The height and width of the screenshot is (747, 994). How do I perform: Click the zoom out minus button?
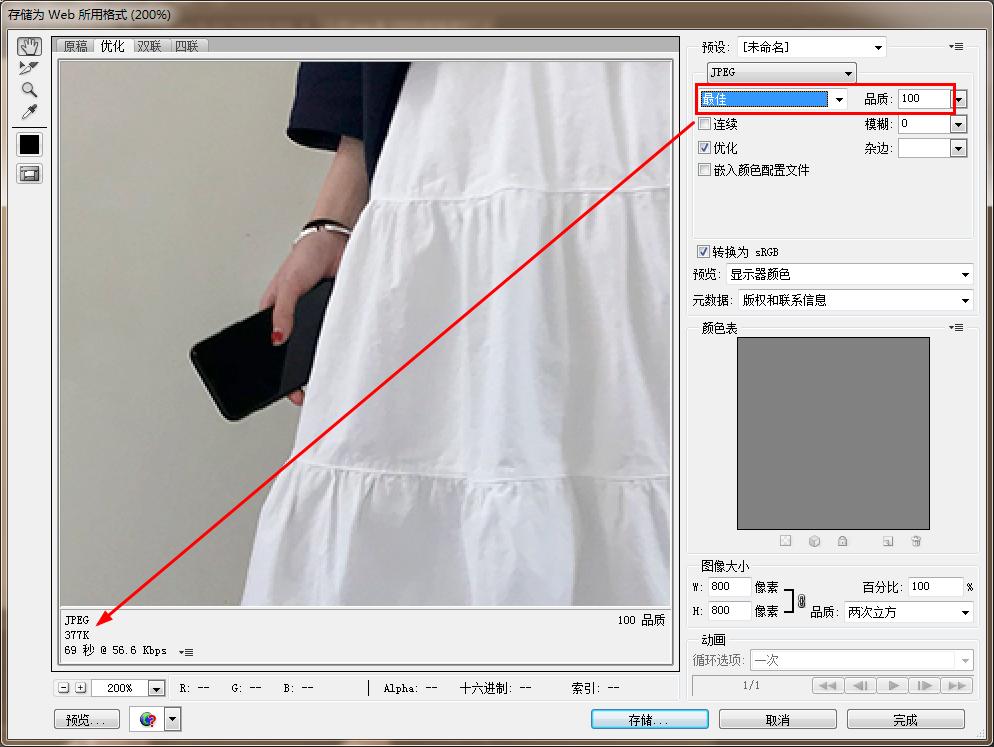(63, 687)
